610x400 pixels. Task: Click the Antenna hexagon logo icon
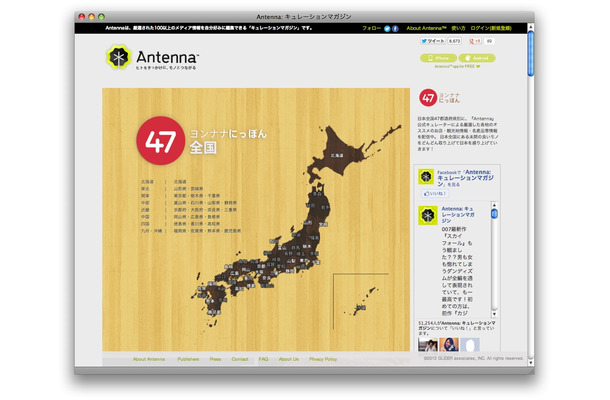118,57
